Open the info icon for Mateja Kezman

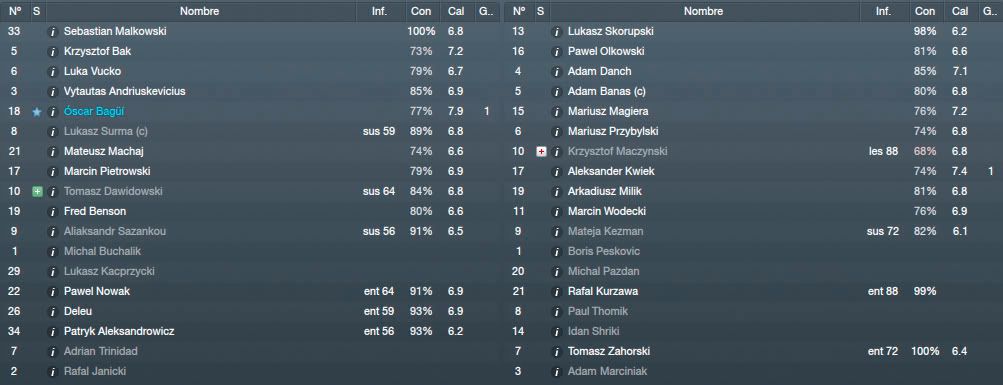pyautogui.click(x=557, y=232)
